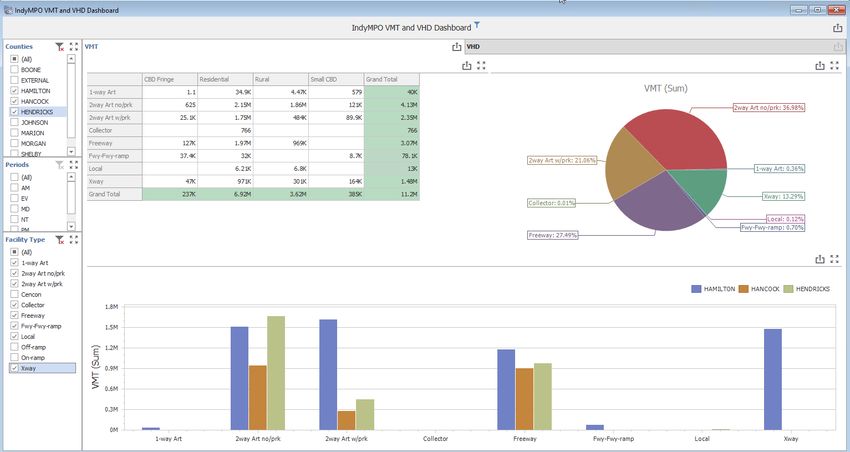Click the VHD tab export icon
850x452 pixels.
838,47
